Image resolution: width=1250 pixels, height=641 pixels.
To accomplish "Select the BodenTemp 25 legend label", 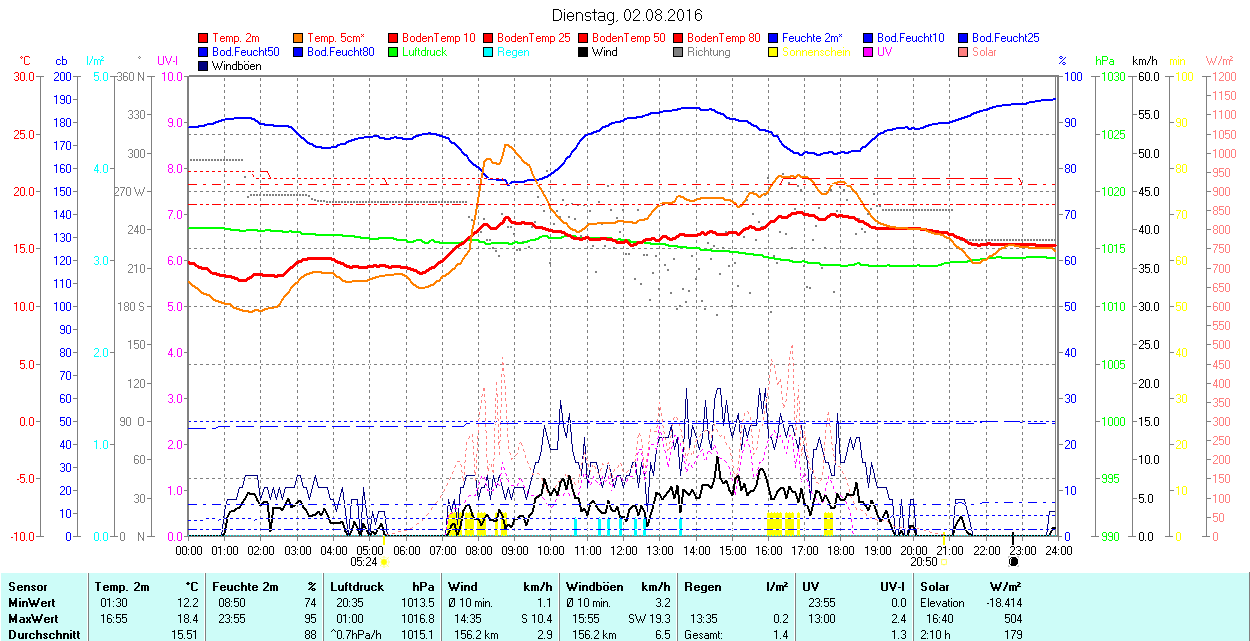I will 534,38.
